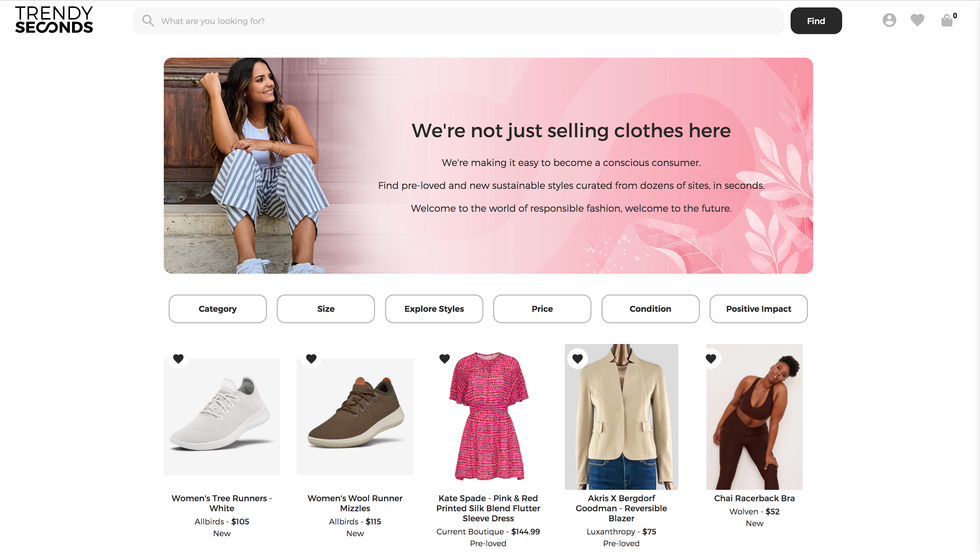
Task: Click the Trendy Seconds logo
Action: pos(54,20)
